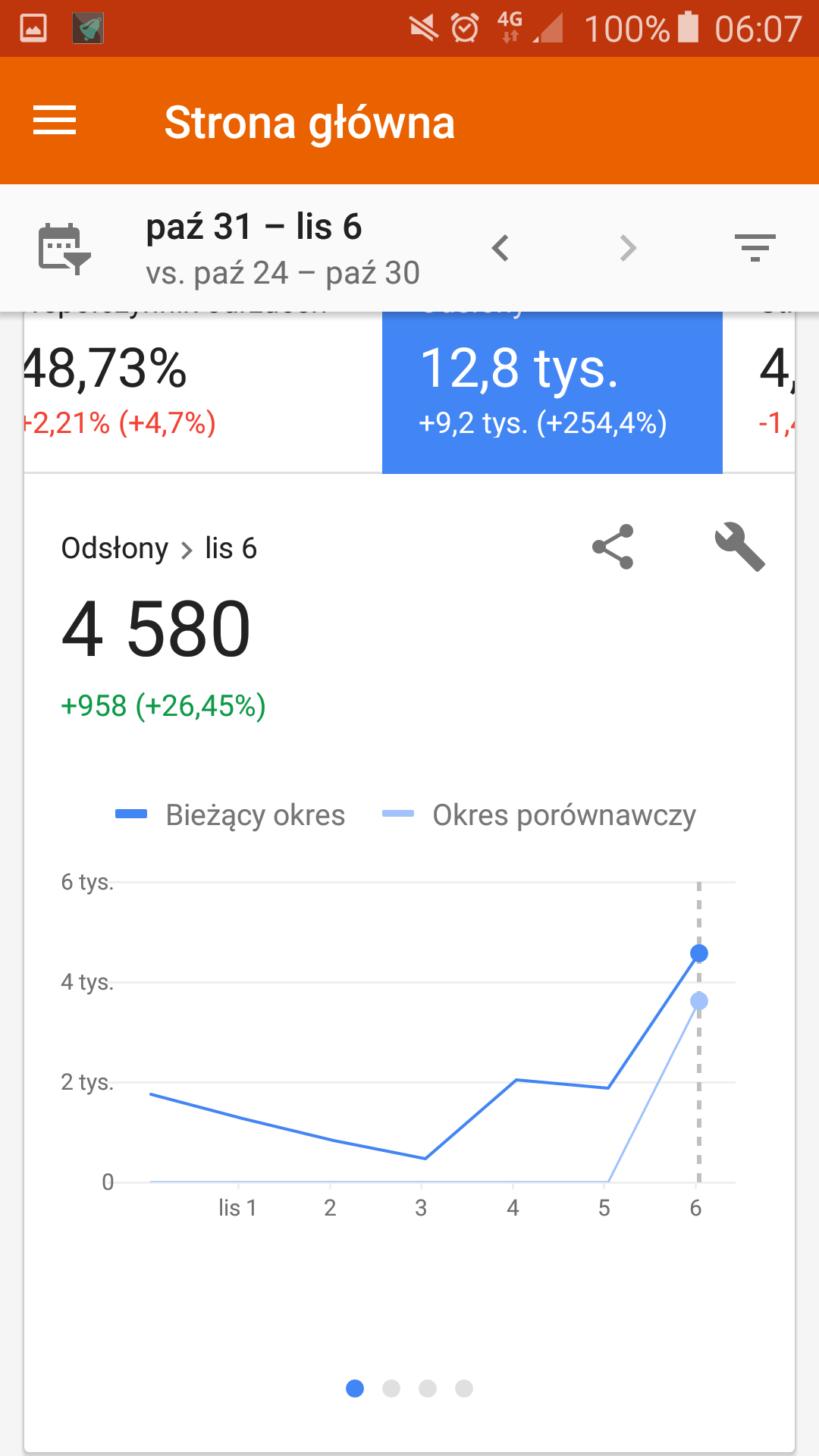Image resolution: width=819 pixels, height=1456 pixels.
Task: Select comparison period data point on lis 6
Action: point(699,1001)
